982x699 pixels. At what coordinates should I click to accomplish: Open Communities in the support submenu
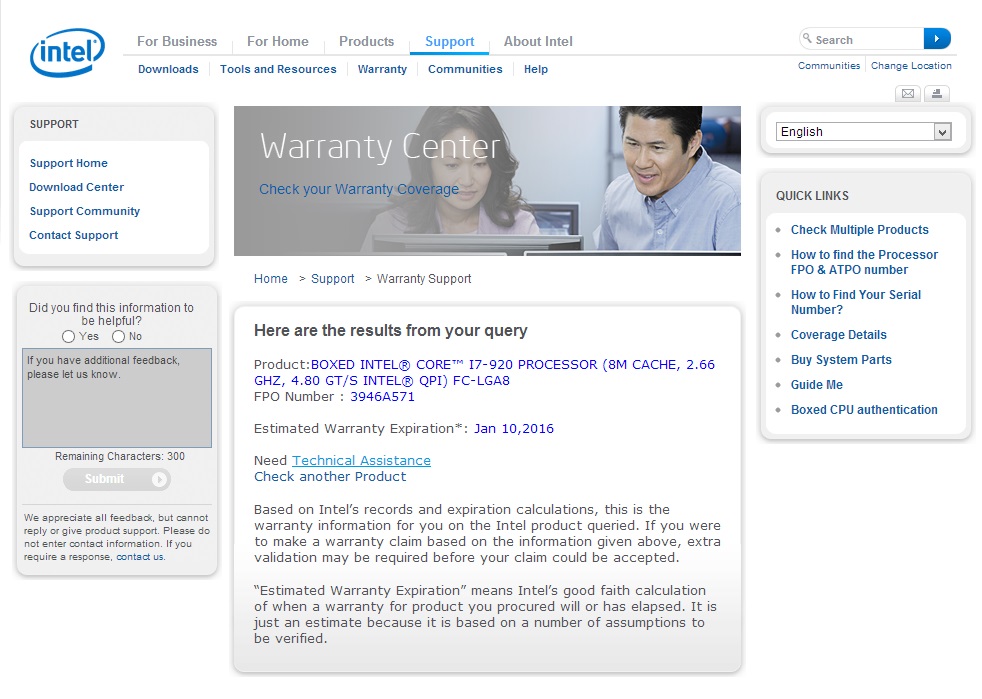465,69
